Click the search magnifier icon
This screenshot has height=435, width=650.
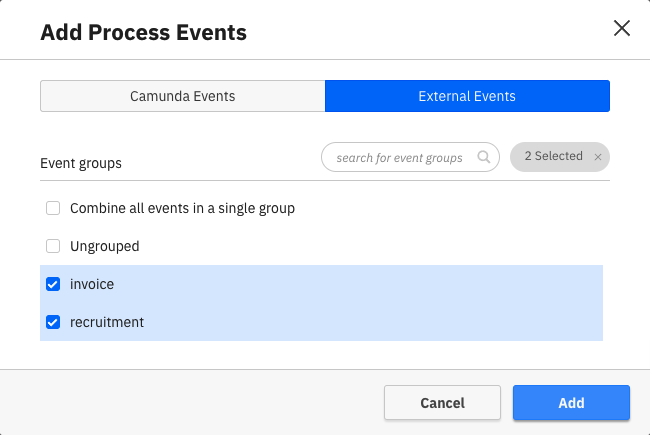click(484, 158)
